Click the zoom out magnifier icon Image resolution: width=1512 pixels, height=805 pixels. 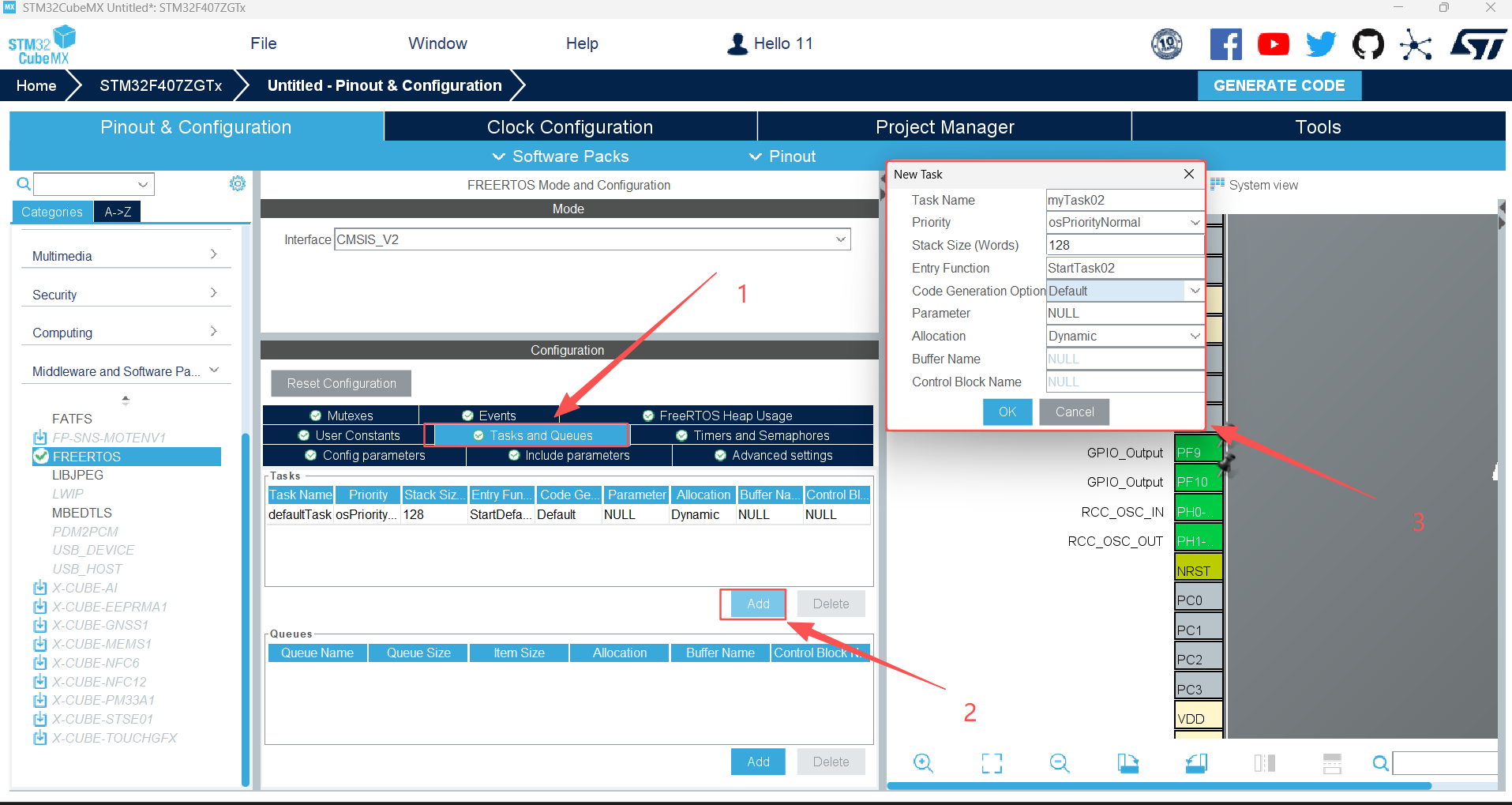(x=1060, y=762)
